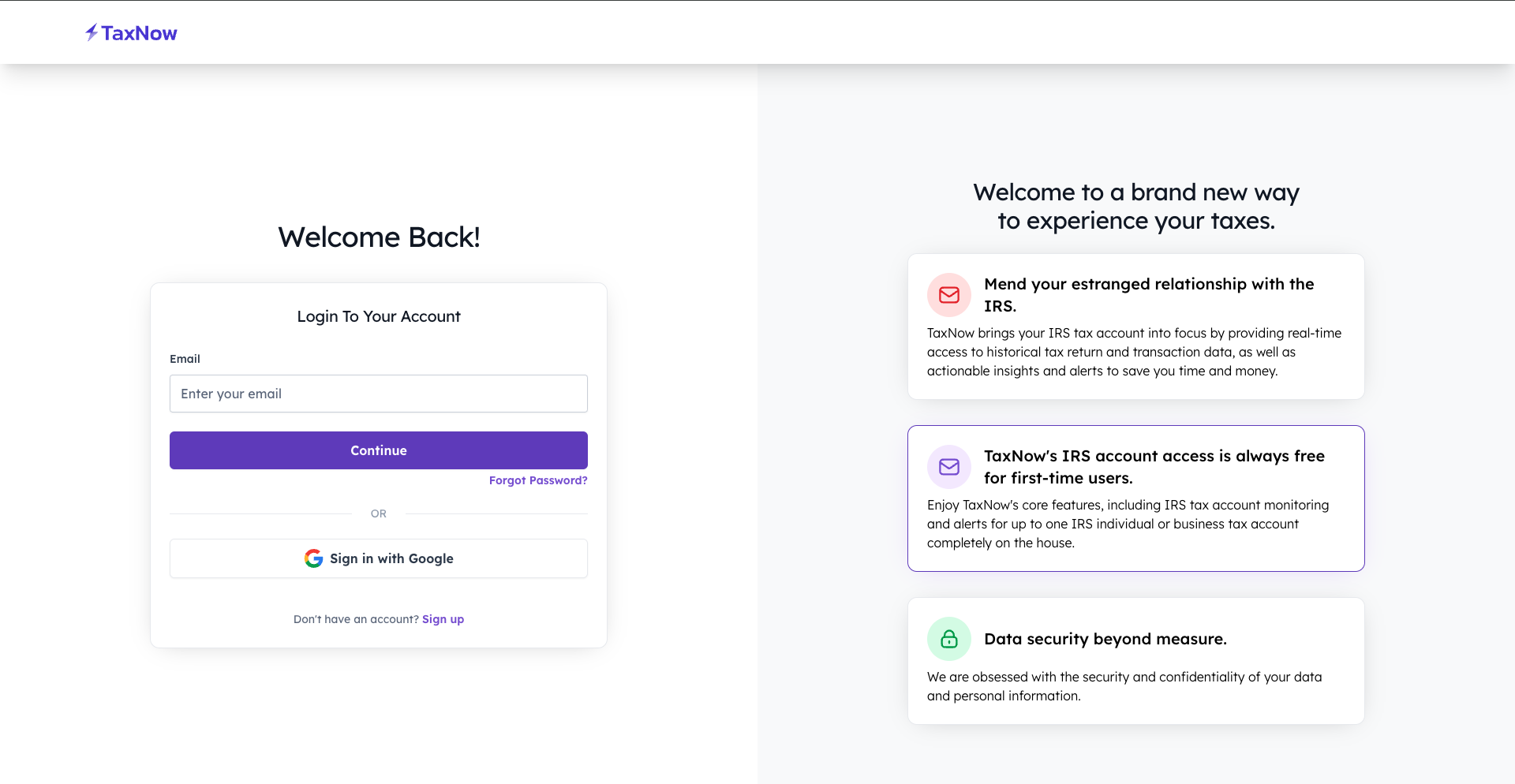Viewport: 1515px width, 784px height.
Task: Click the TaxNow brand name in header
Action: 139,33
